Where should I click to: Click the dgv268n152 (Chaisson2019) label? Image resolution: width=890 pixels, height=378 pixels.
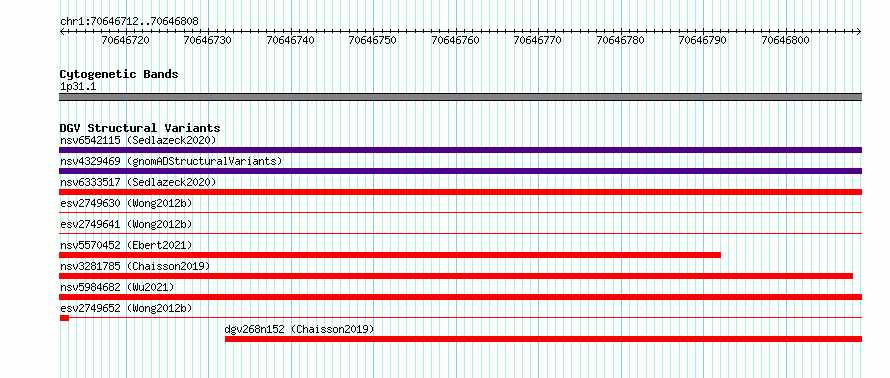300,329
